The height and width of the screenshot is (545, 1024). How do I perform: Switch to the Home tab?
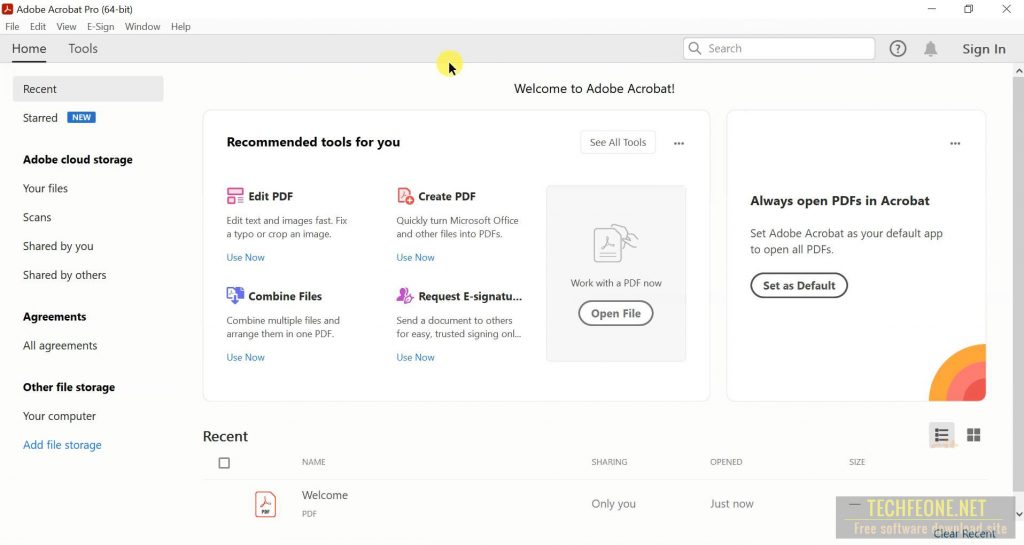pos(29,48)
